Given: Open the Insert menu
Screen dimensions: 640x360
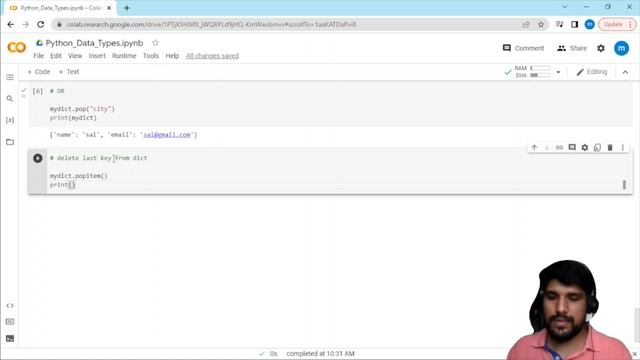Looking at the screenshot, I should pyautogui.click(x=97, y=56).
